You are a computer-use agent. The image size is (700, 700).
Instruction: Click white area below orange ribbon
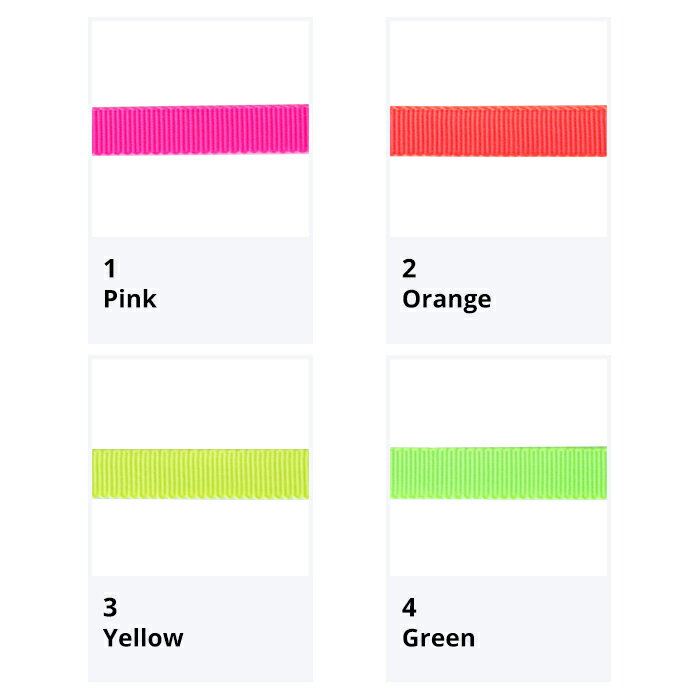pos(498,196)
